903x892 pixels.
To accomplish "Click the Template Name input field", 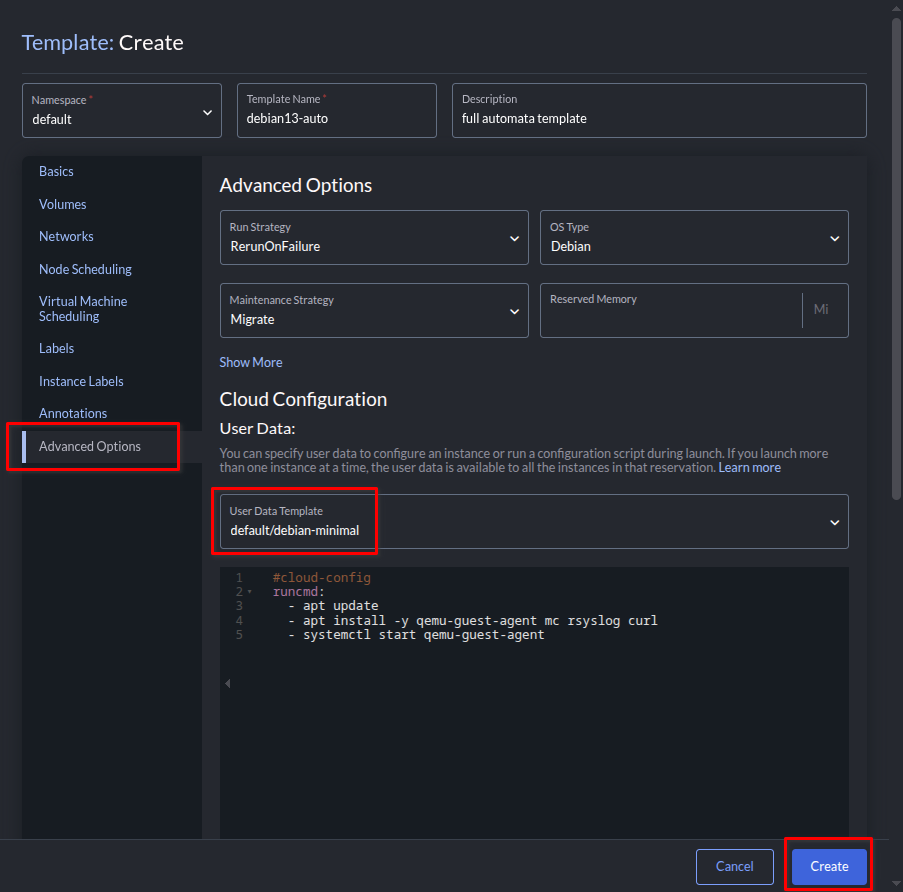I will (x=336, y=118).
